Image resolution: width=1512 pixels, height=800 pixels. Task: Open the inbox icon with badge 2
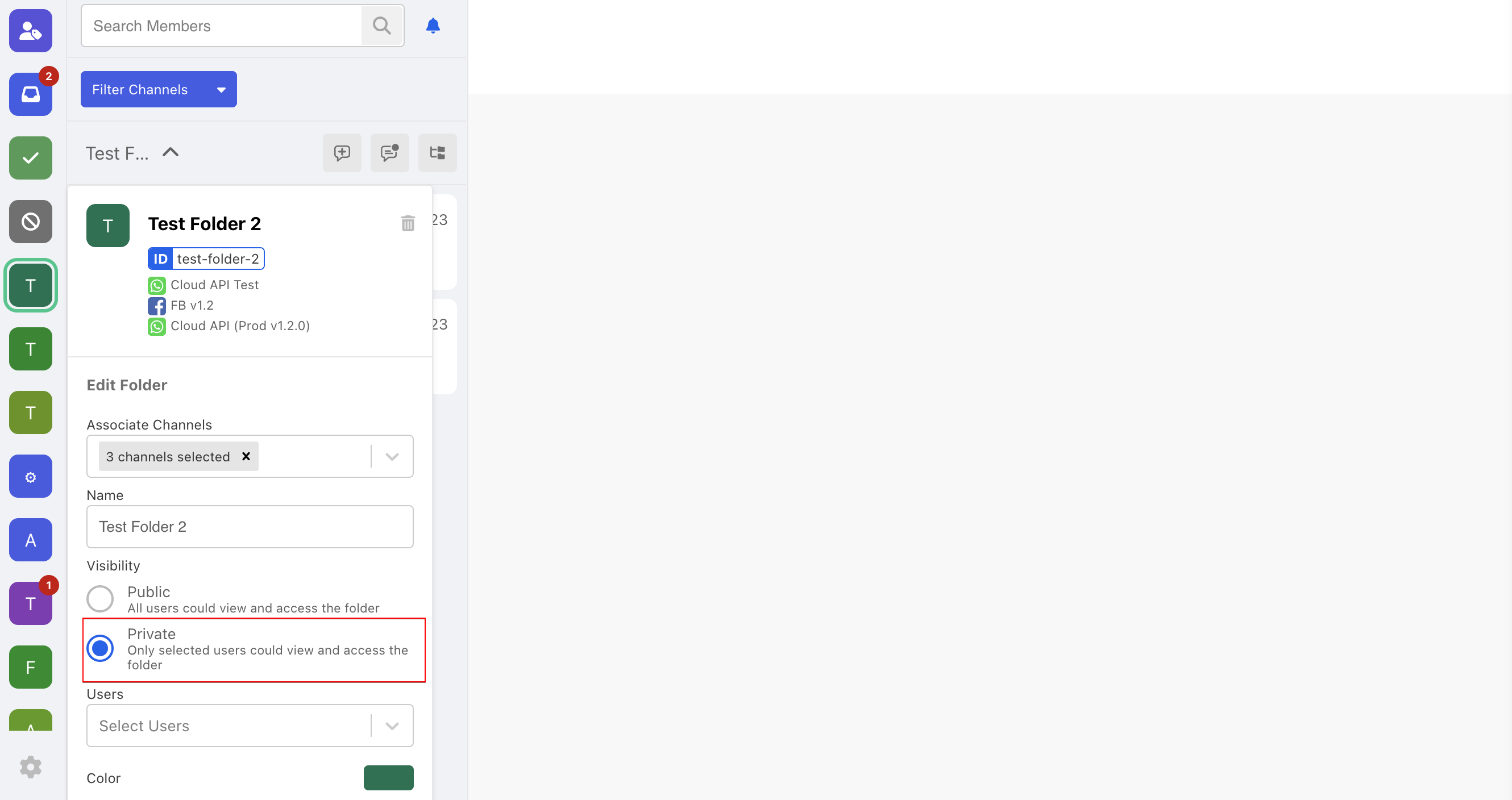[x=31, y=94]
